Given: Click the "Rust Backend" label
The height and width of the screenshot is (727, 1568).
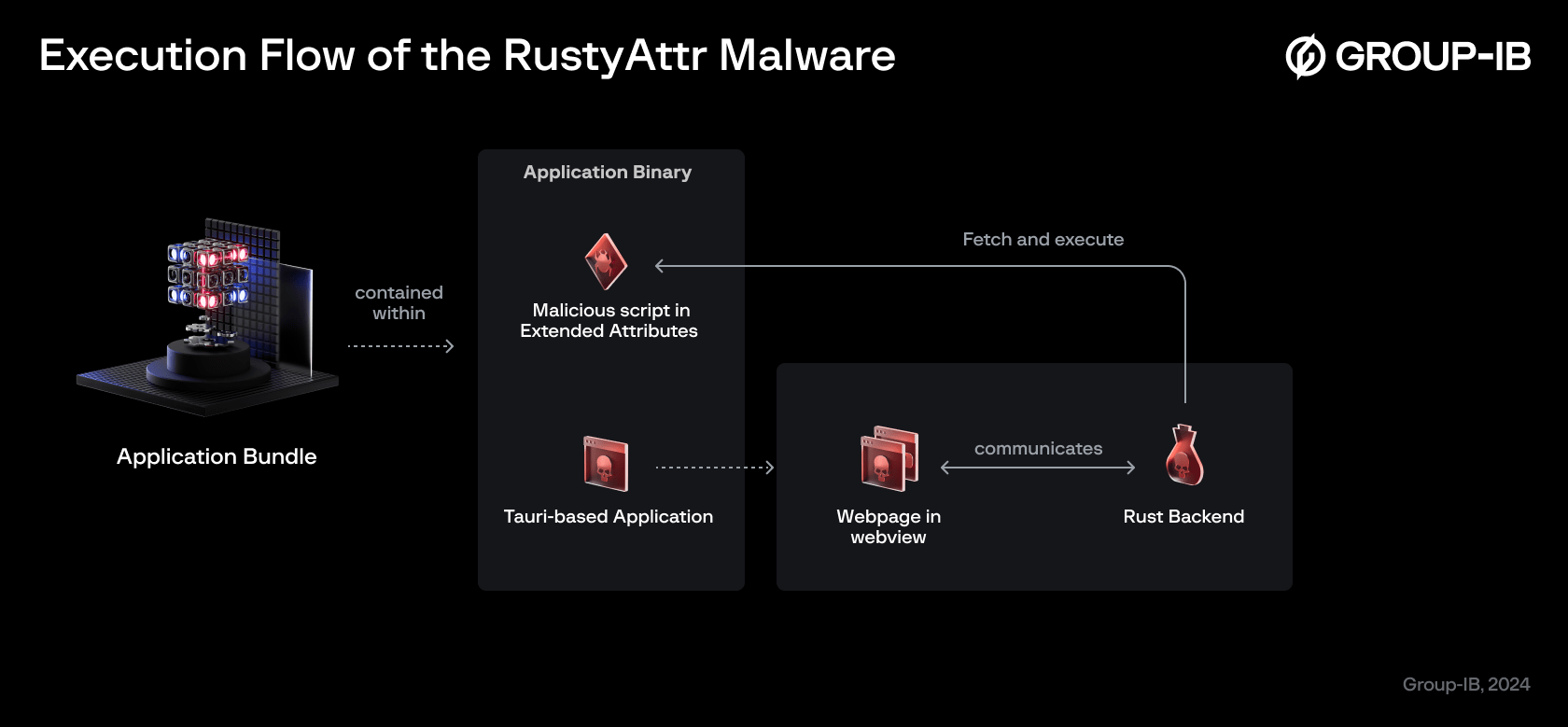Looking at the screenshot, I should point(1183,517).
